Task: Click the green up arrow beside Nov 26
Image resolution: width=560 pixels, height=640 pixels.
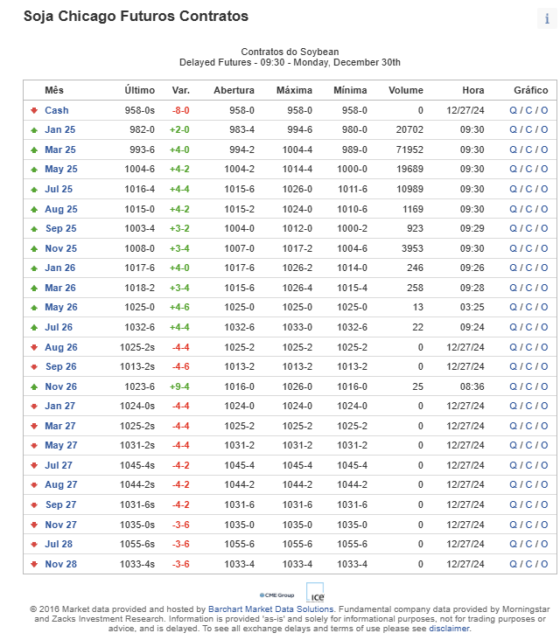Action: [x=34, y=387]
